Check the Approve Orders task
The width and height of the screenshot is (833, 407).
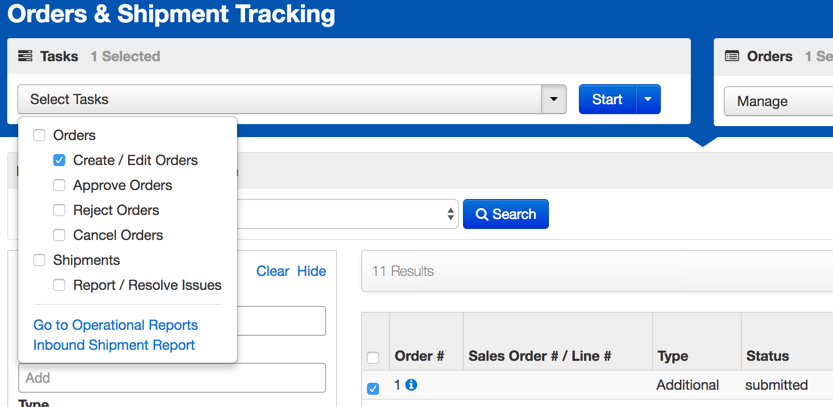(x=59, y=185)
